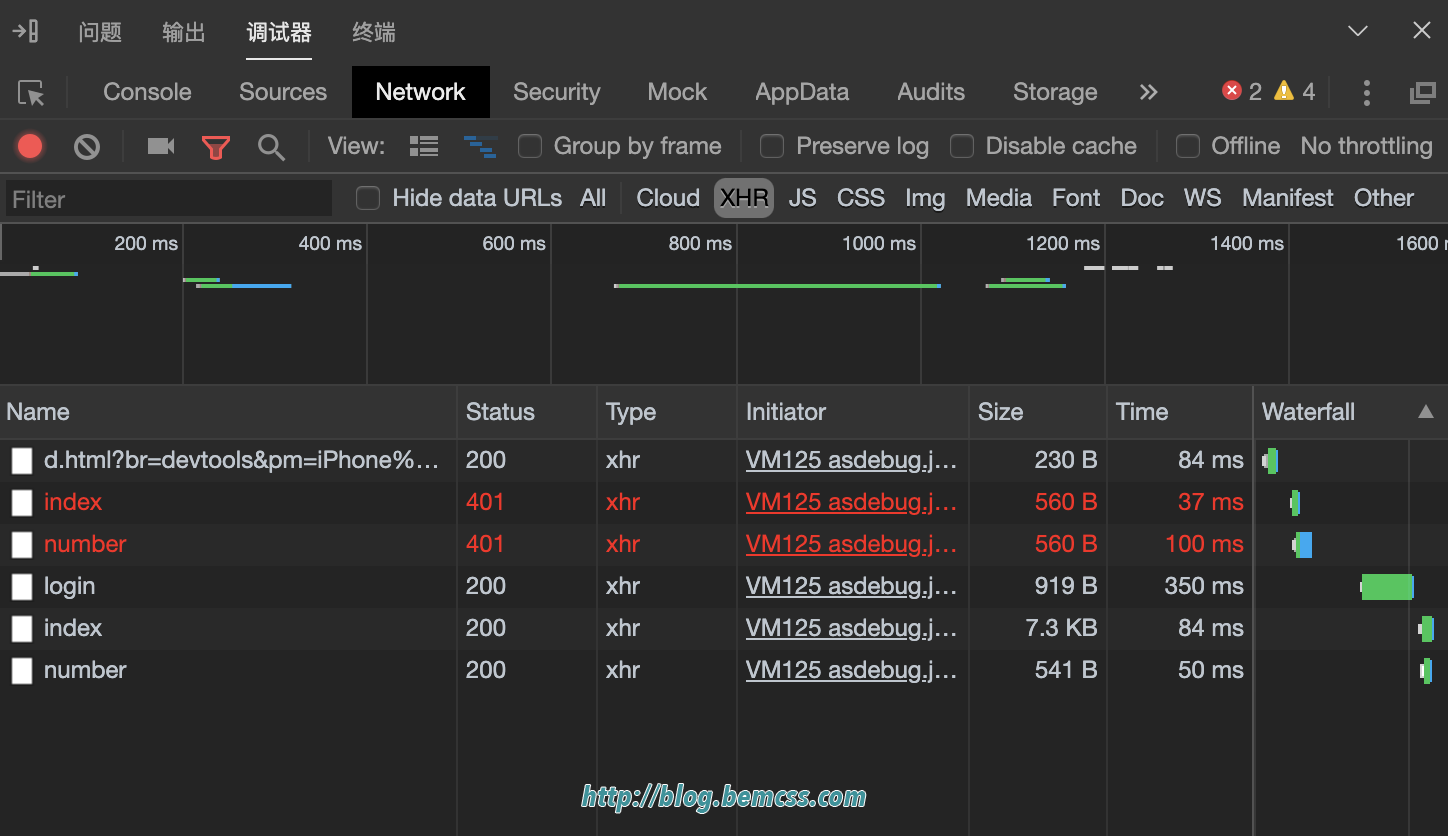Click the file icon of the login request

coord(22,587)
